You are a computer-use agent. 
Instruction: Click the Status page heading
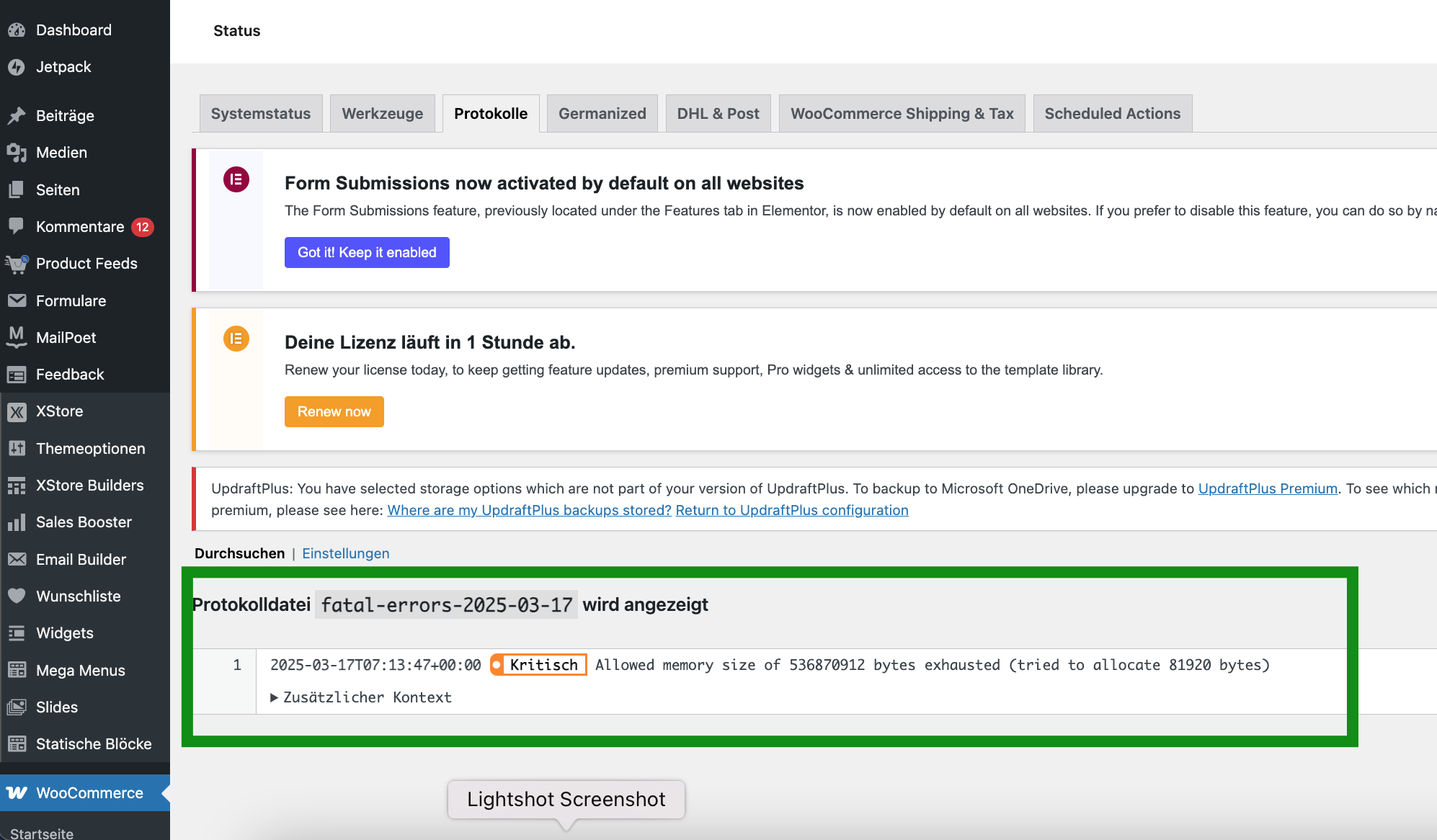237,31
